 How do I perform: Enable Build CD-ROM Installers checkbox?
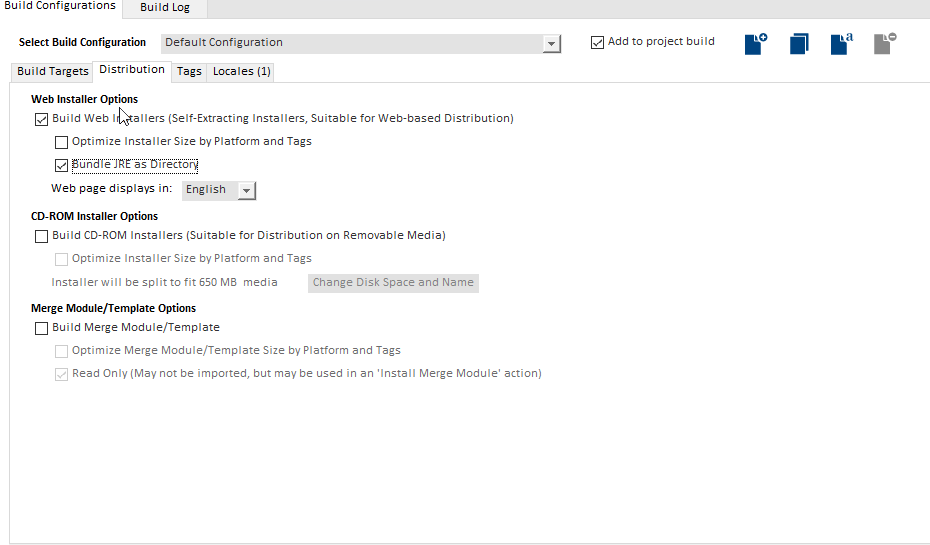point(41,237)
